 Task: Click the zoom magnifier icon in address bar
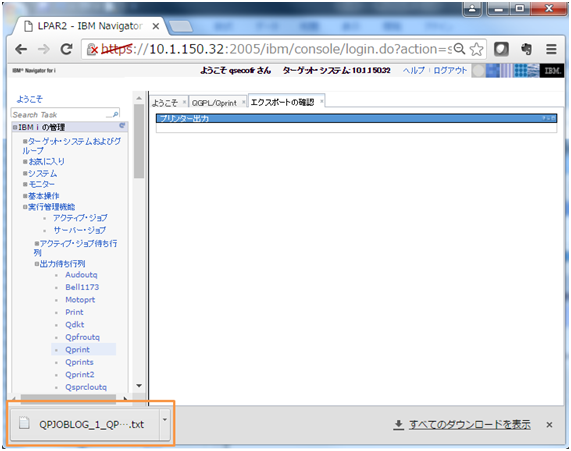tap(460, 49)
